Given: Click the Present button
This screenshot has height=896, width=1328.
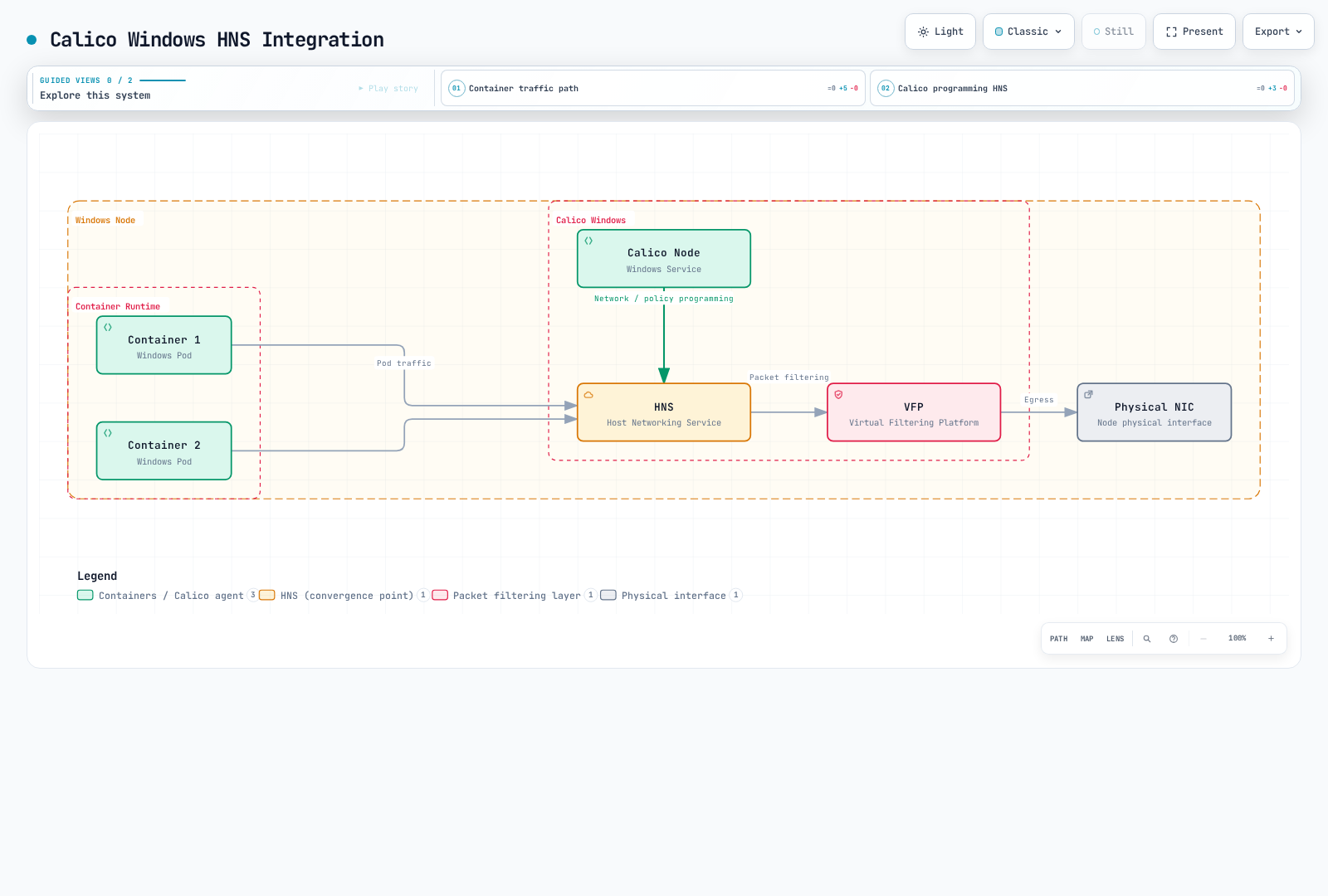Looking at the screenshot, I should pos(1194,32).
